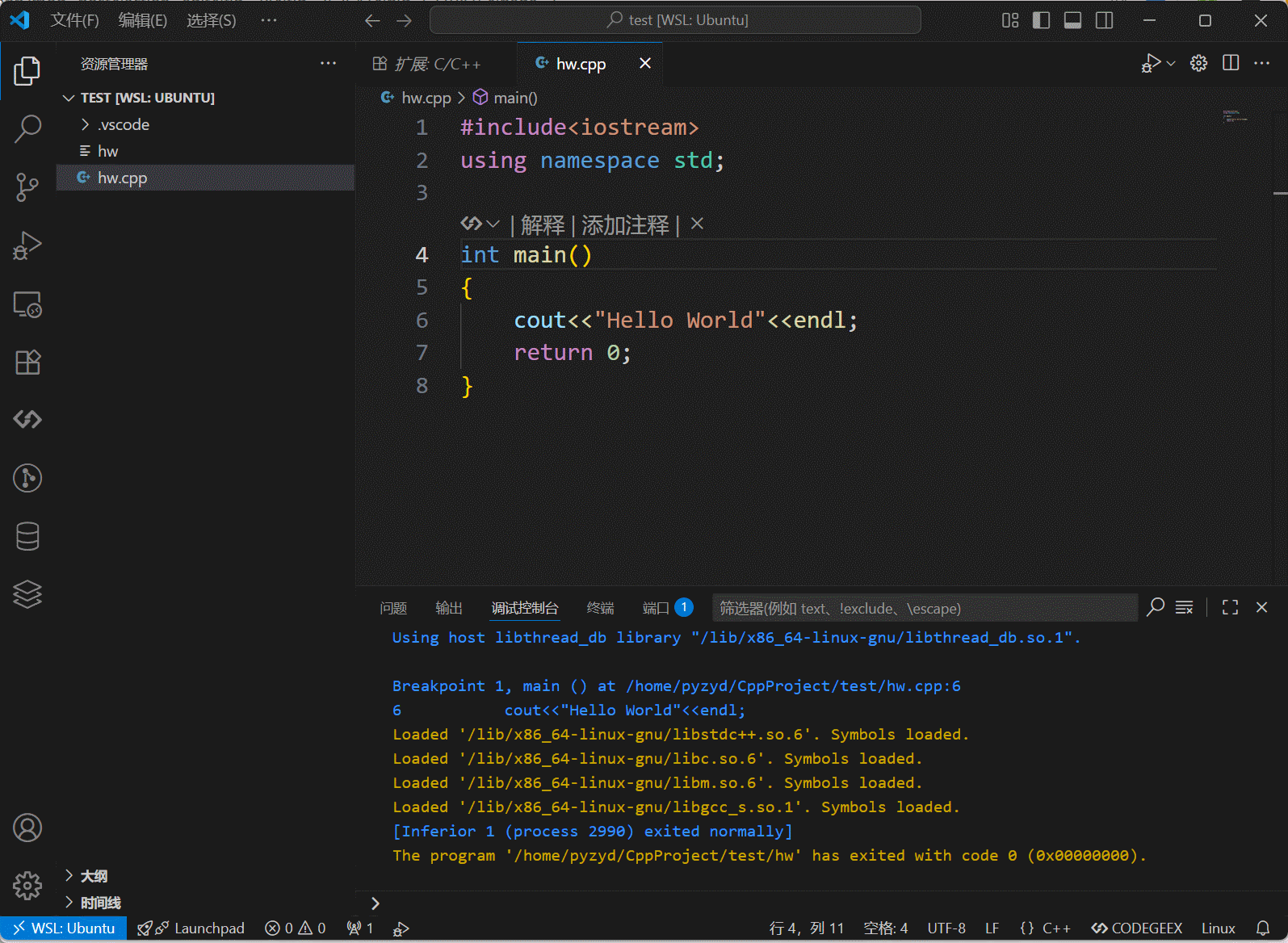The width and height of the screenshot is (1288, 943).
Task: Toggle bottom panel visibility
Action: coord(1073,20)
